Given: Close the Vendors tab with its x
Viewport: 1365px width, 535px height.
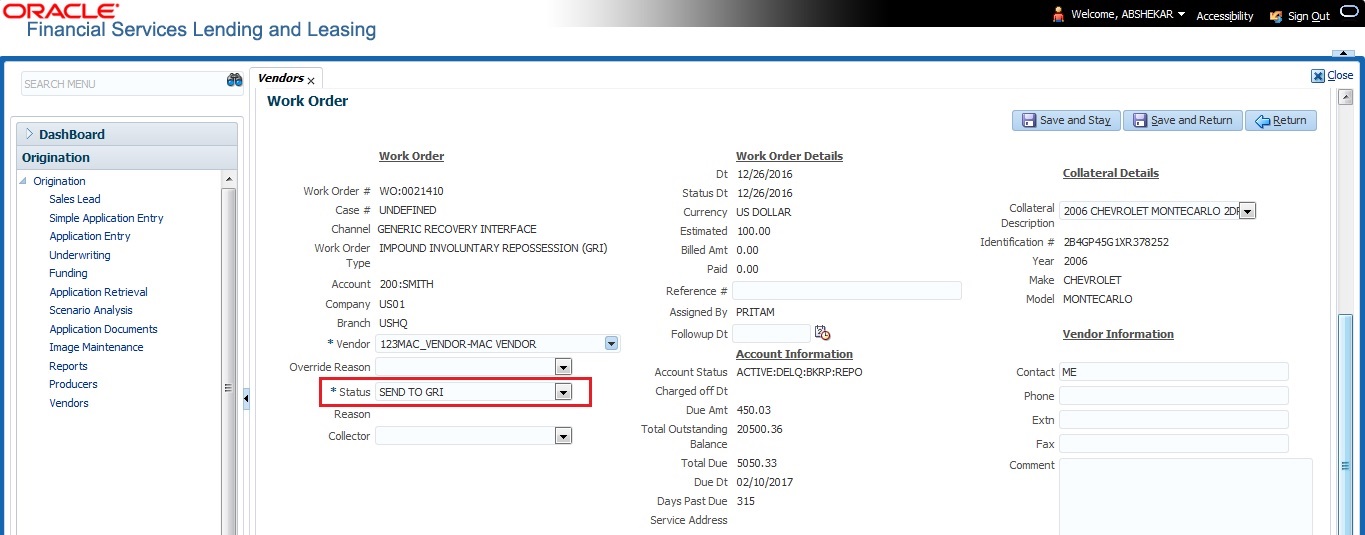Looking at the screenshot, I should [x=311, y=80].
